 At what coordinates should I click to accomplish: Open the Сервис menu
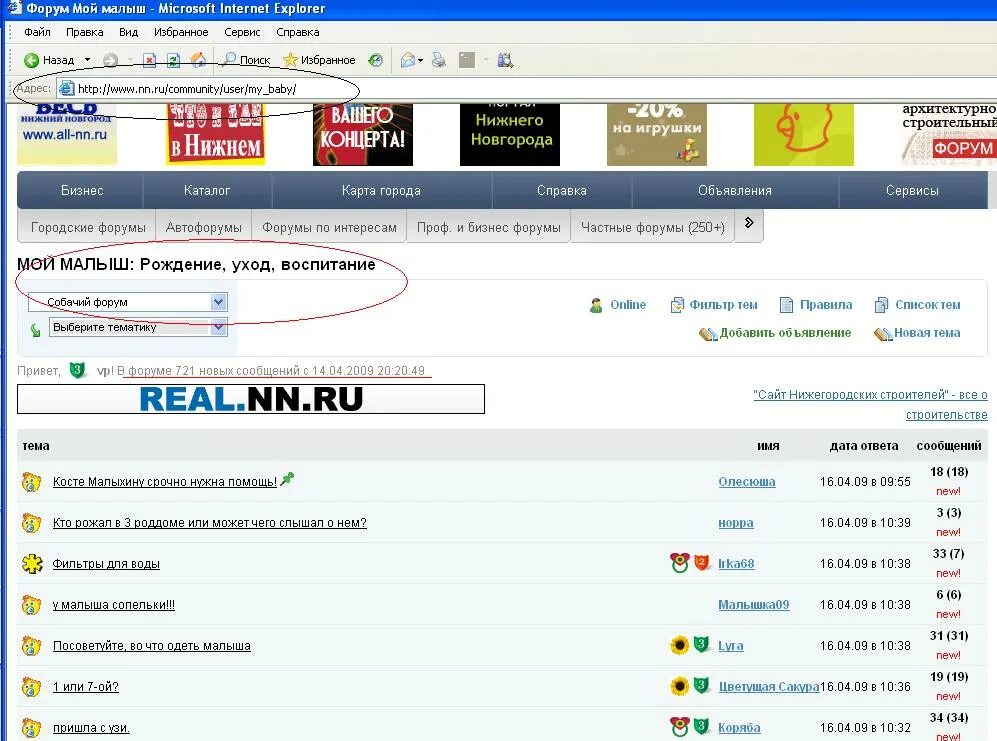coord(242,31)
